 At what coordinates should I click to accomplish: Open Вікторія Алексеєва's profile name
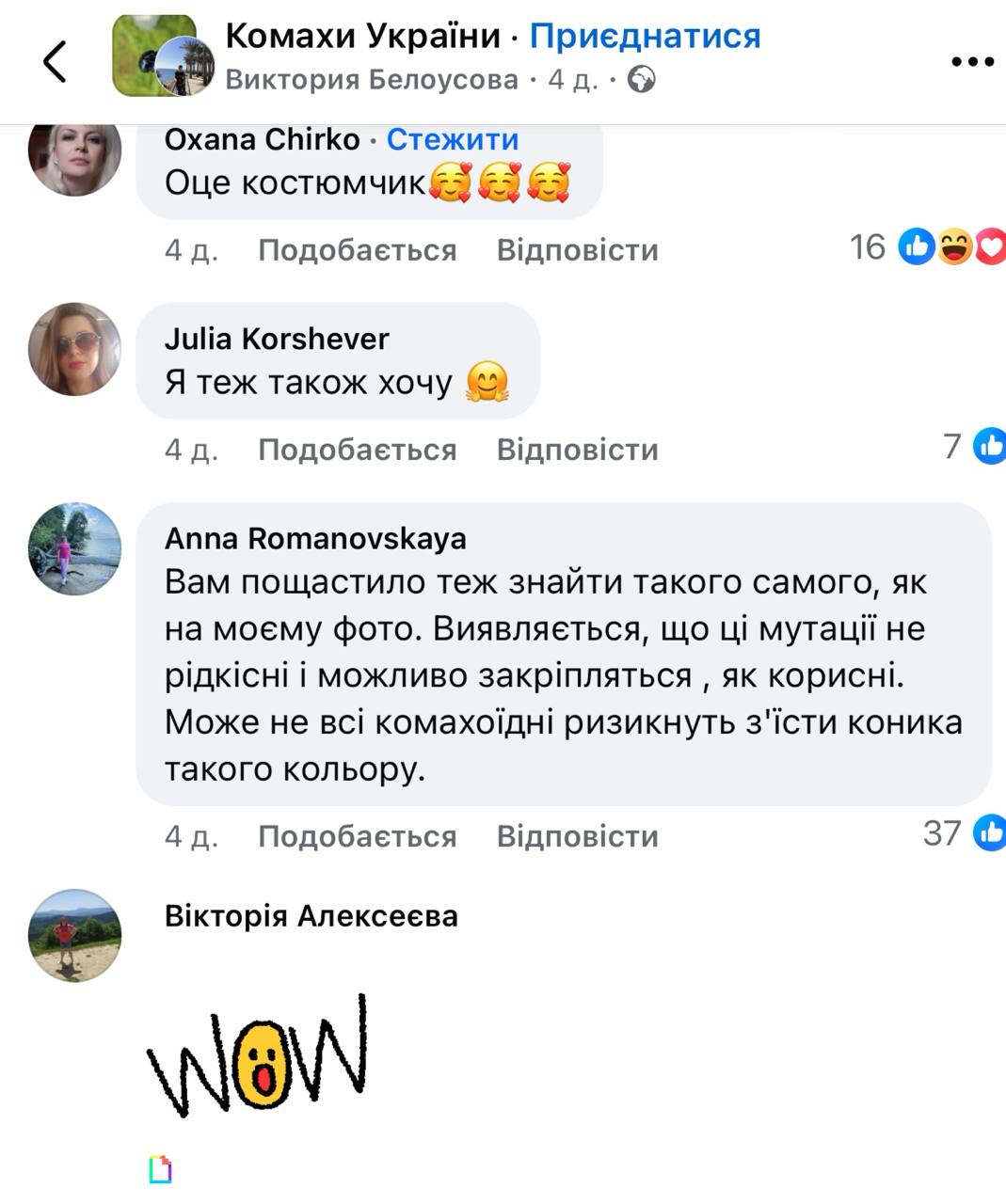pyautogui.click(x=311, y=916)
